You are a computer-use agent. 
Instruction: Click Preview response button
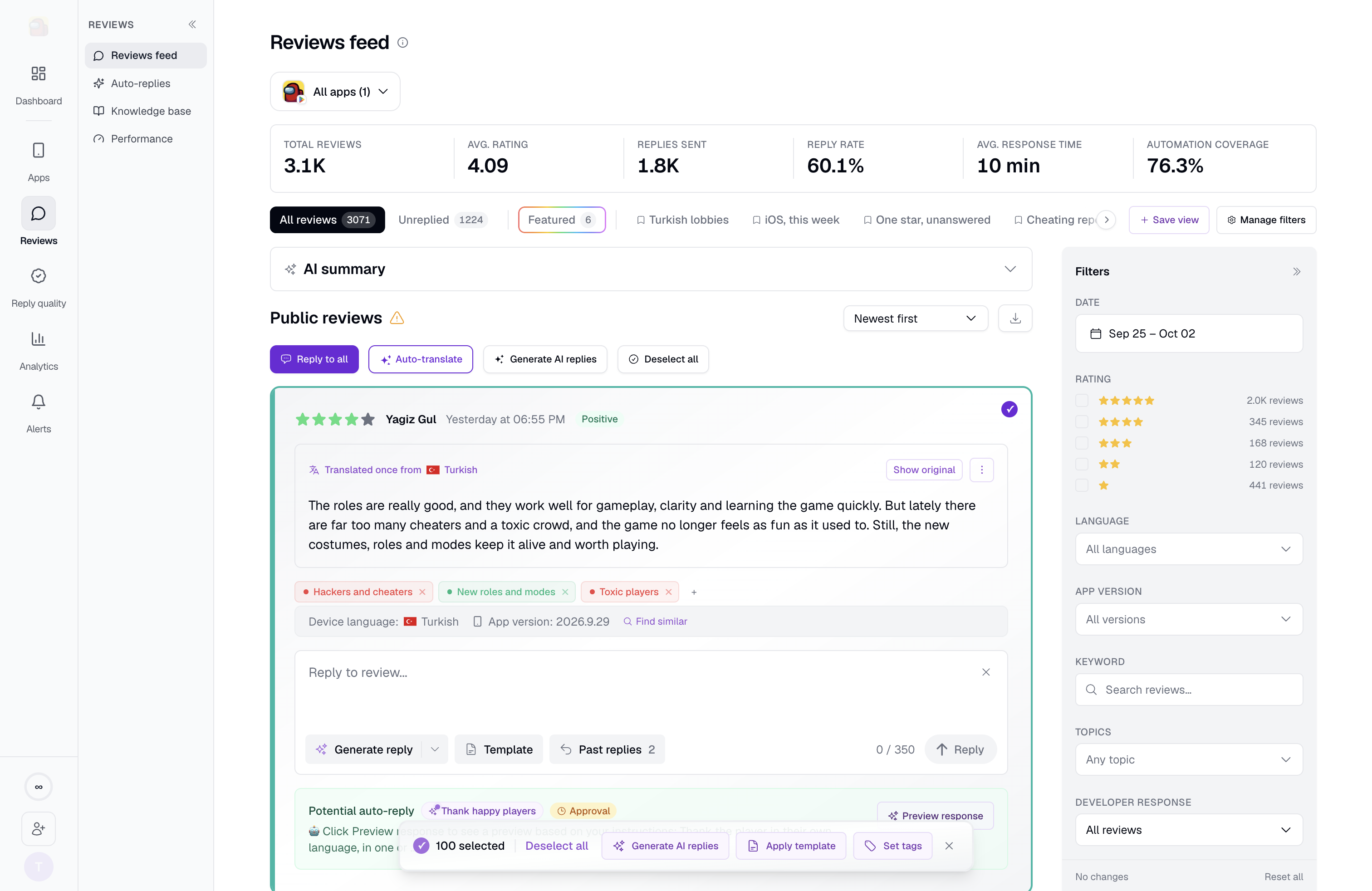[x=935, y=816]
